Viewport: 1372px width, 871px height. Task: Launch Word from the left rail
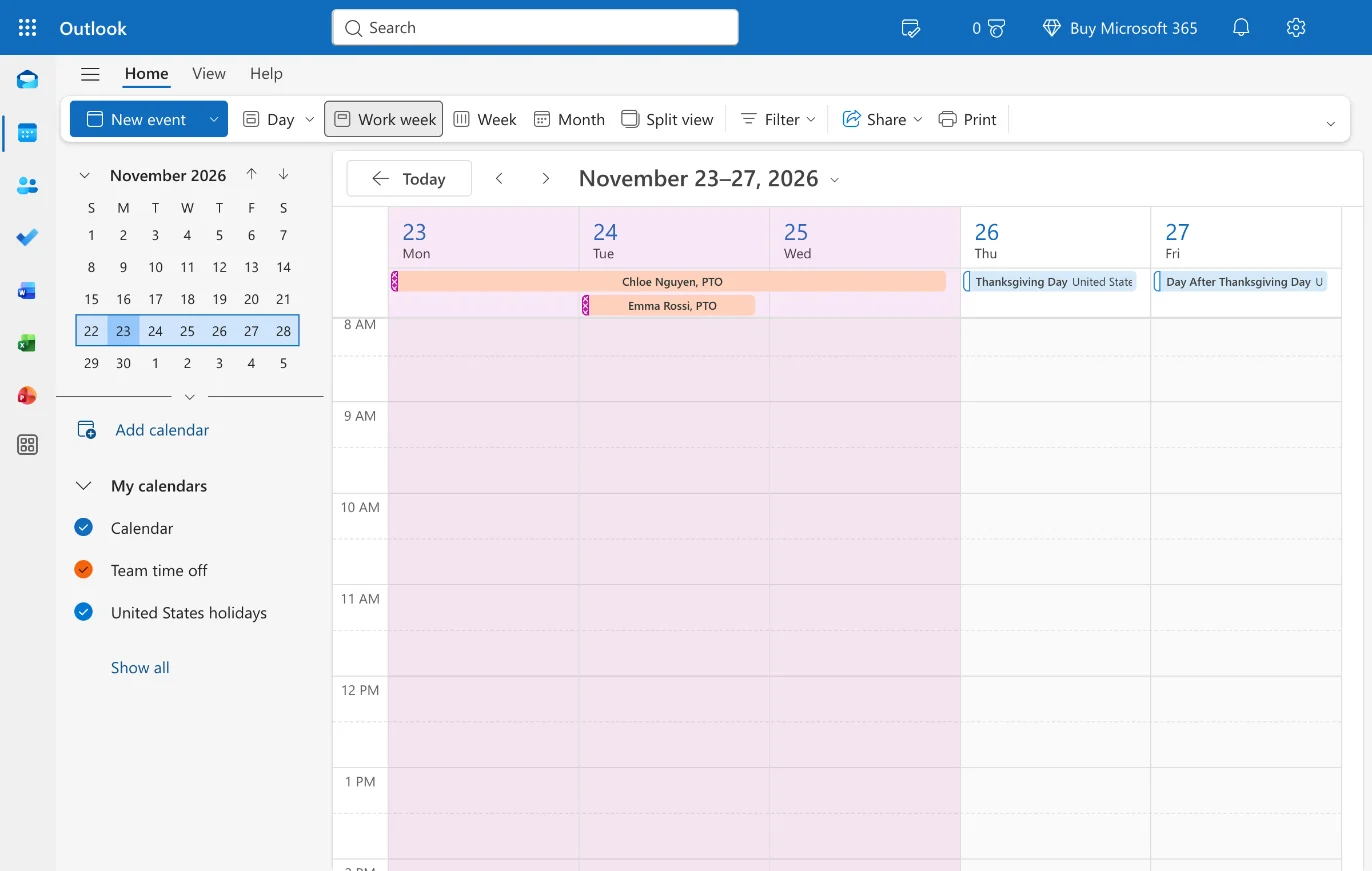pos(28,291)
